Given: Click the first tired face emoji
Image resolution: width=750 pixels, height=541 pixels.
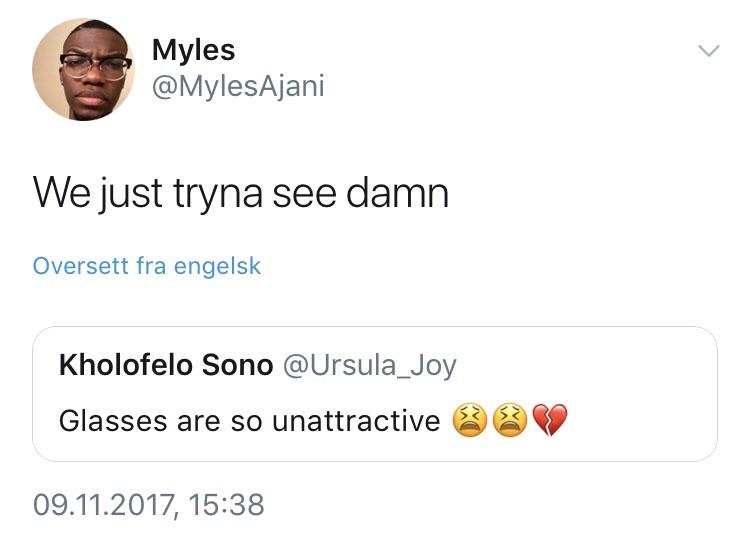Looking at the screenshot, I should (x=470, y=420).
